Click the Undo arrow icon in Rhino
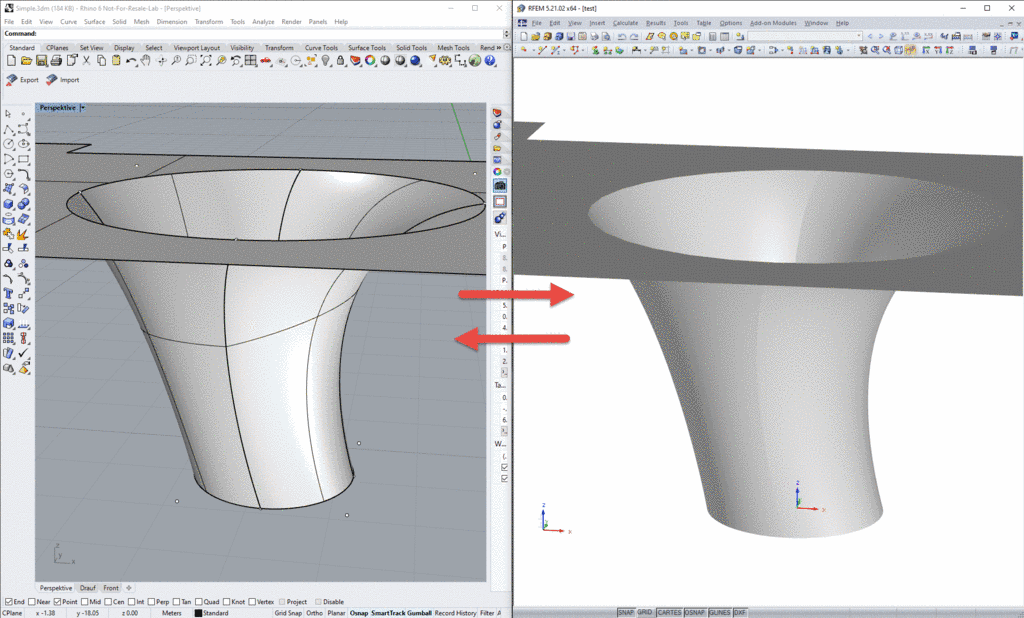This screenshot has width=1024, height=618. [131, 61]
